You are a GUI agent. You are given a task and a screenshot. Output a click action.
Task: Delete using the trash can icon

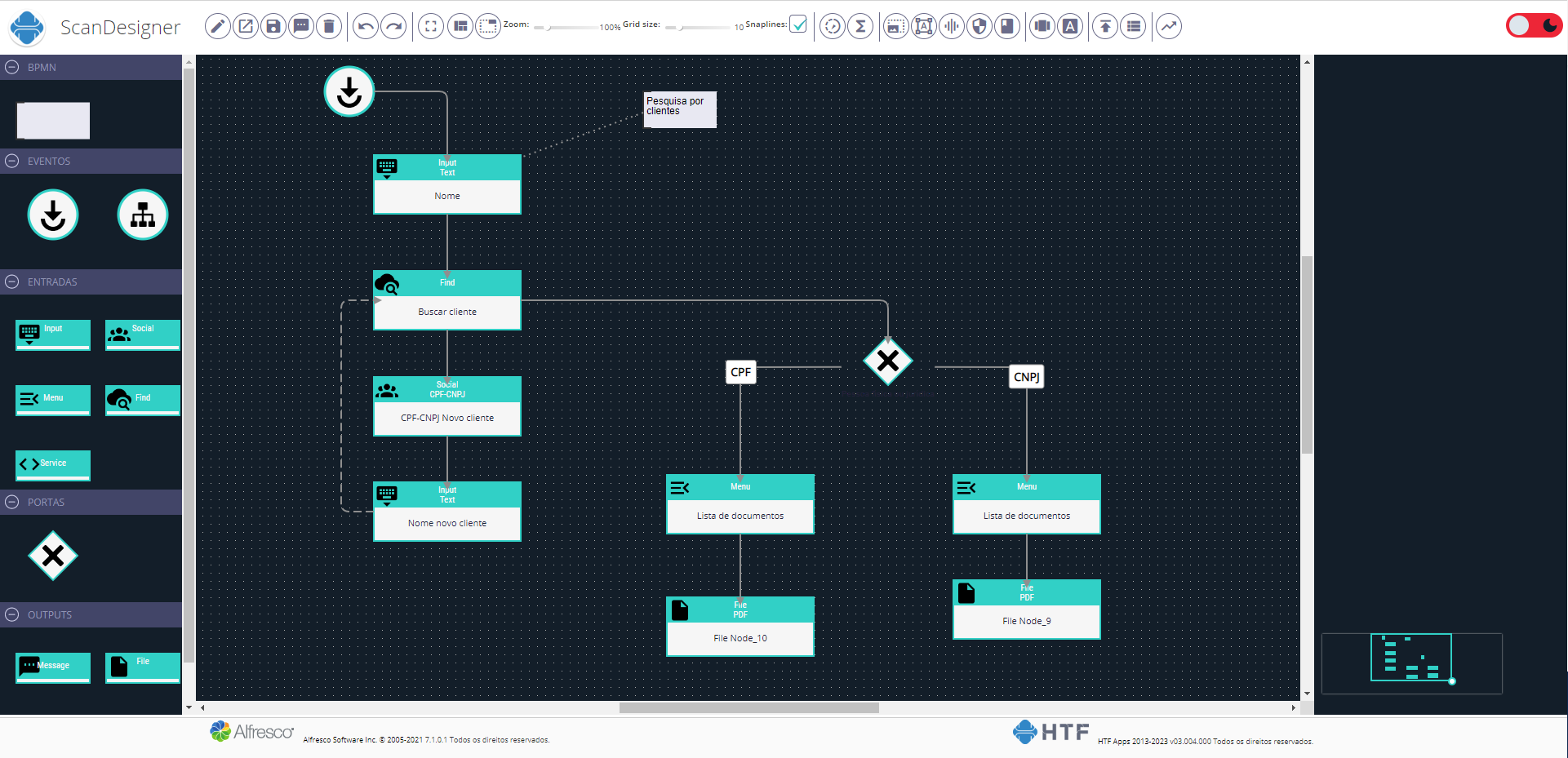tap(329, 26)
